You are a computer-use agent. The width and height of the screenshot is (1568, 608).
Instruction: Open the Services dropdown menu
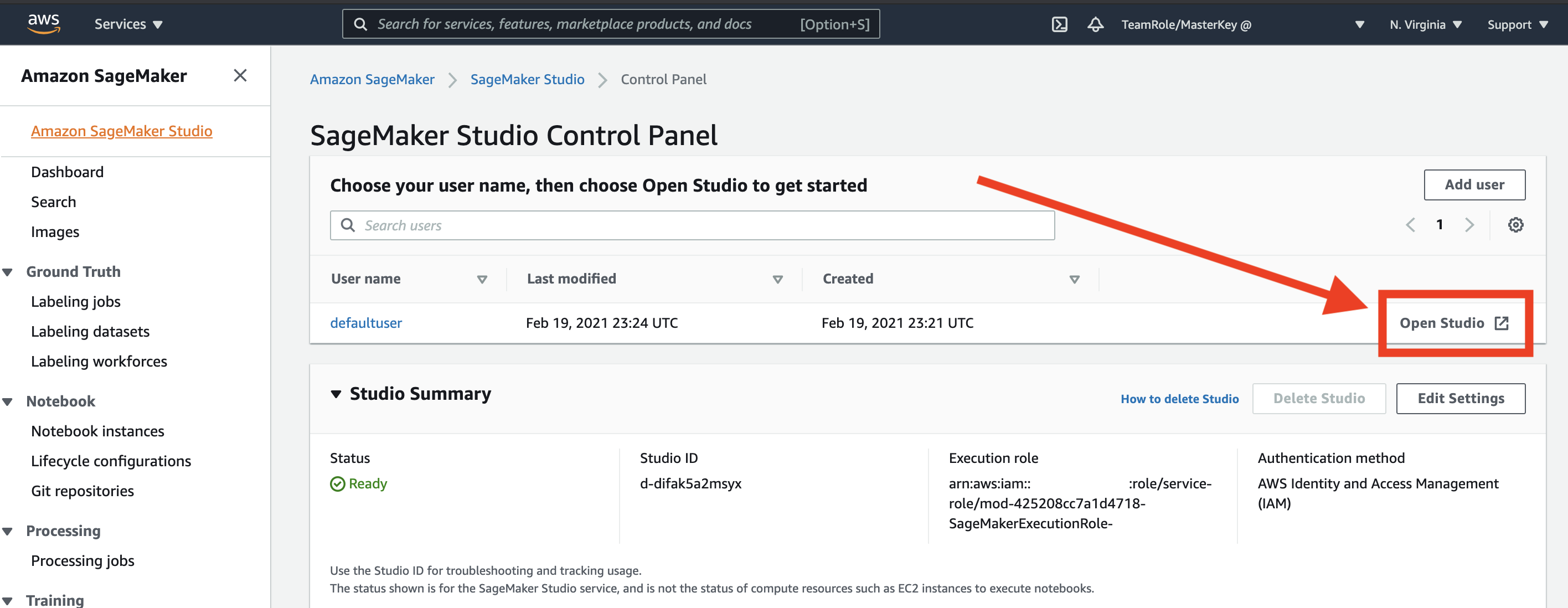click(x=128, y=24)
